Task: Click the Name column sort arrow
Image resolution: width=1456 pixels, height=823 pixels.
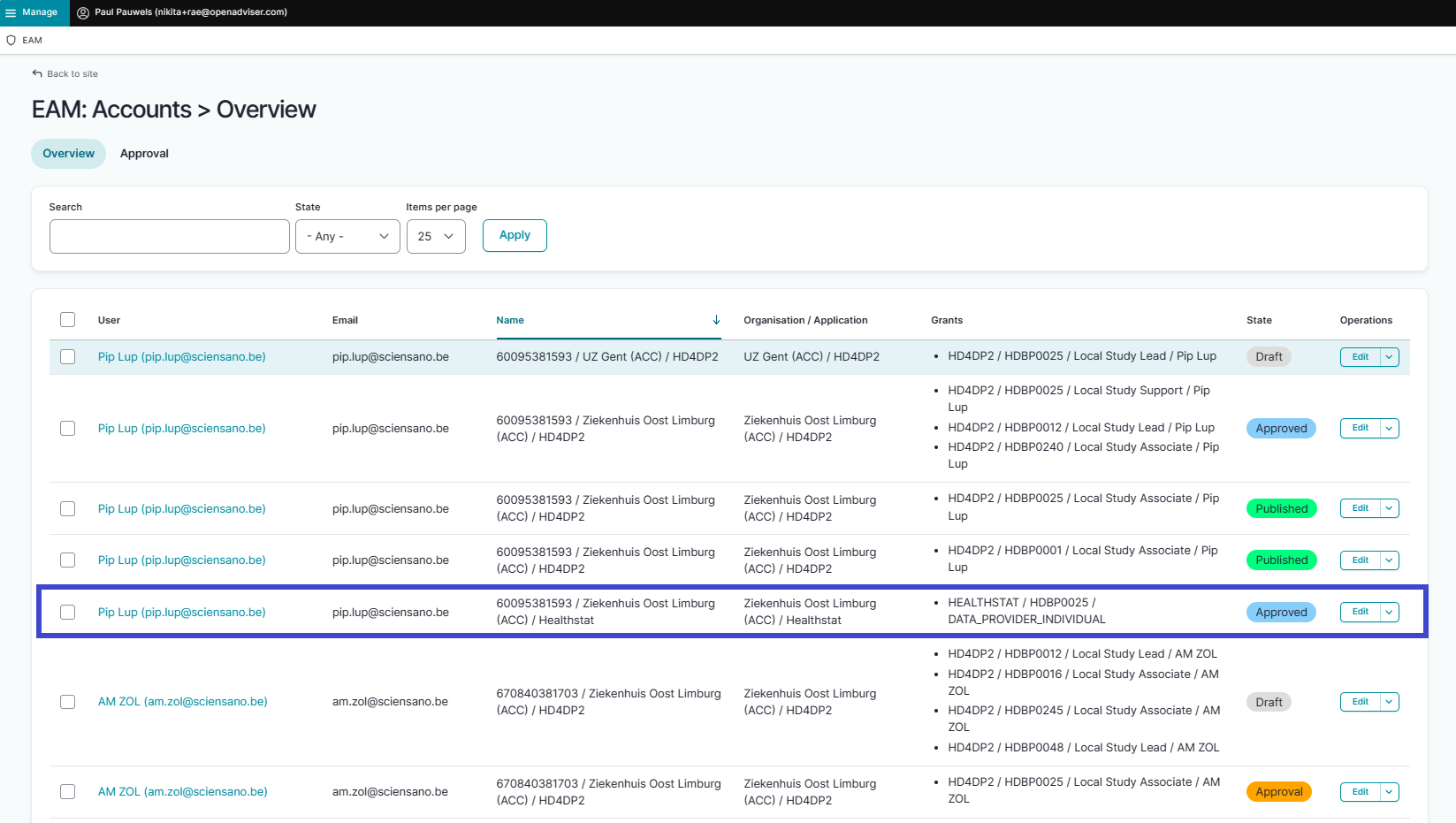Action: point(716,320)
